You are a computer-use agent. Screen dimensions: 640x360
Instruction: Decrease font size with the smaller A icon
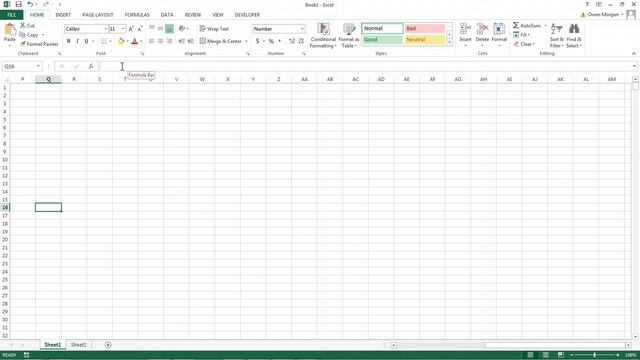click(x=140, y=29)
